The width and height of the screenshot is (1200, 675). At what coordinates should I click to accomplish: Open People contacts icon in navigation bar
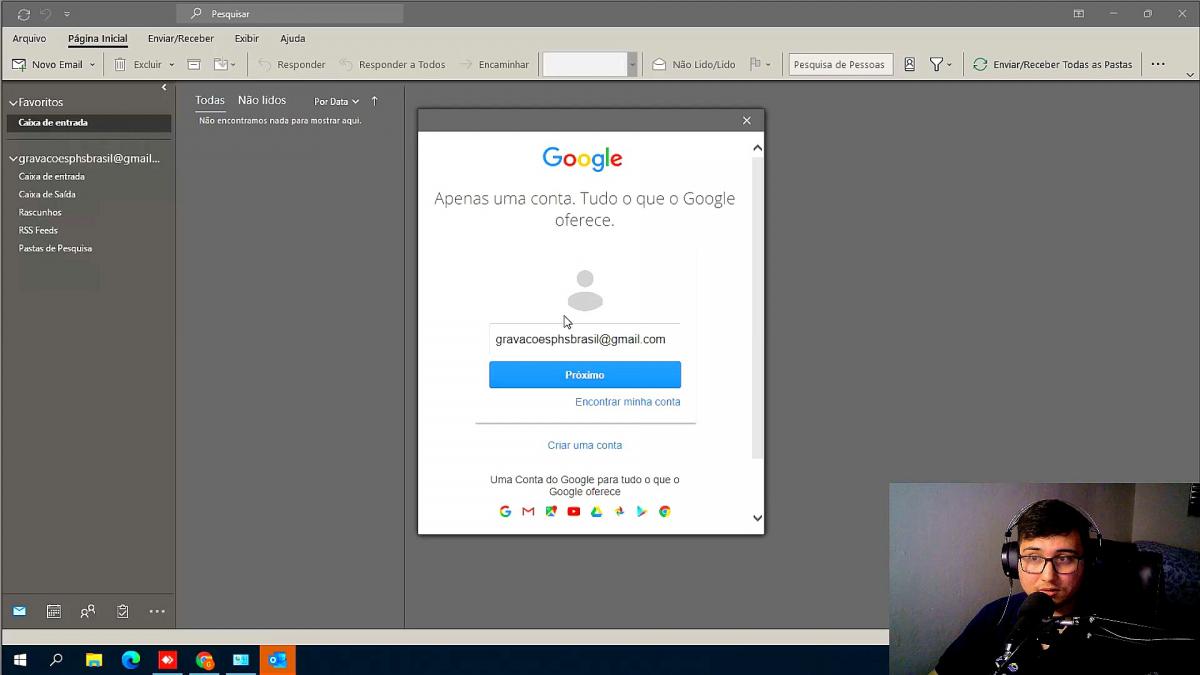click(88, 611)
